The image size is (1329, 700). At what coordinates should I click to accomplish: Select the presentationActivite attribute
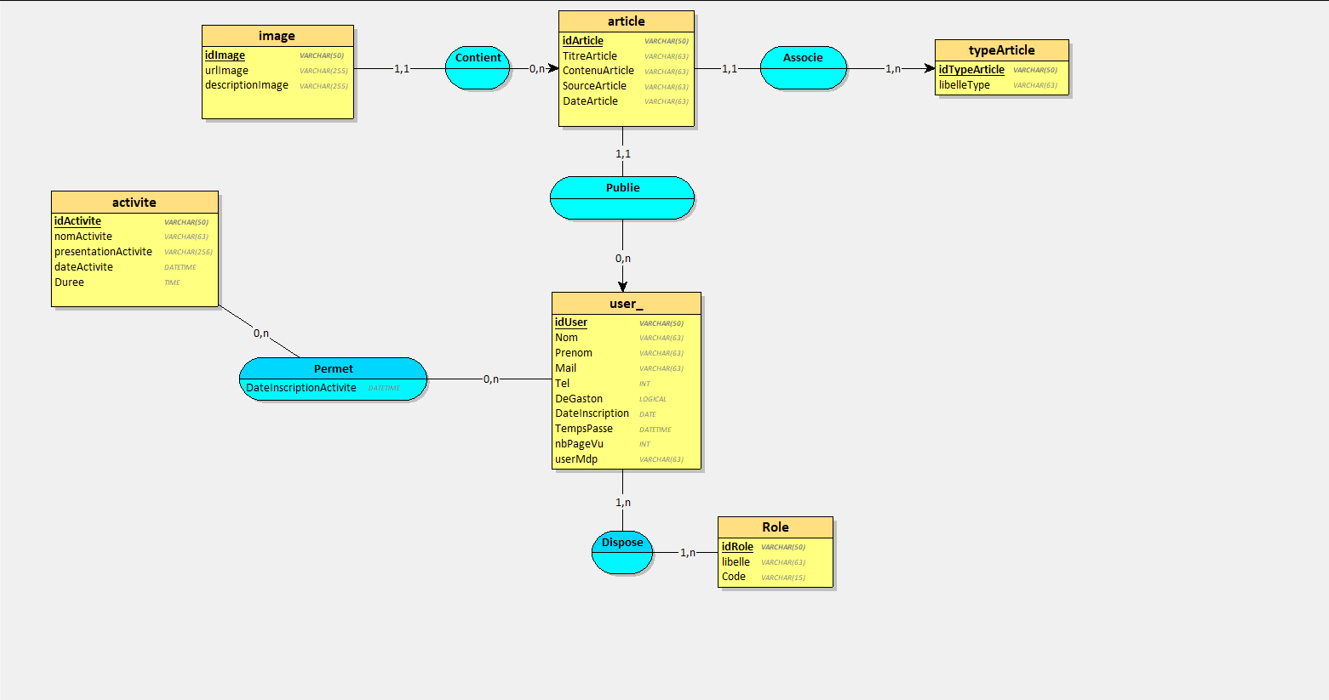pos(103,252)
